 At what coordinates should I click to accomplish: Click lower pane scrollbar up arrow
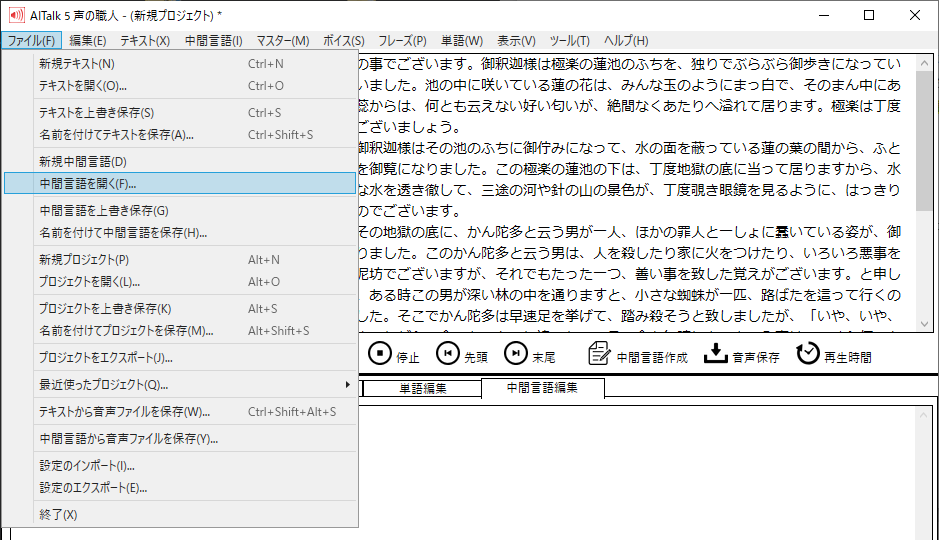923,415
